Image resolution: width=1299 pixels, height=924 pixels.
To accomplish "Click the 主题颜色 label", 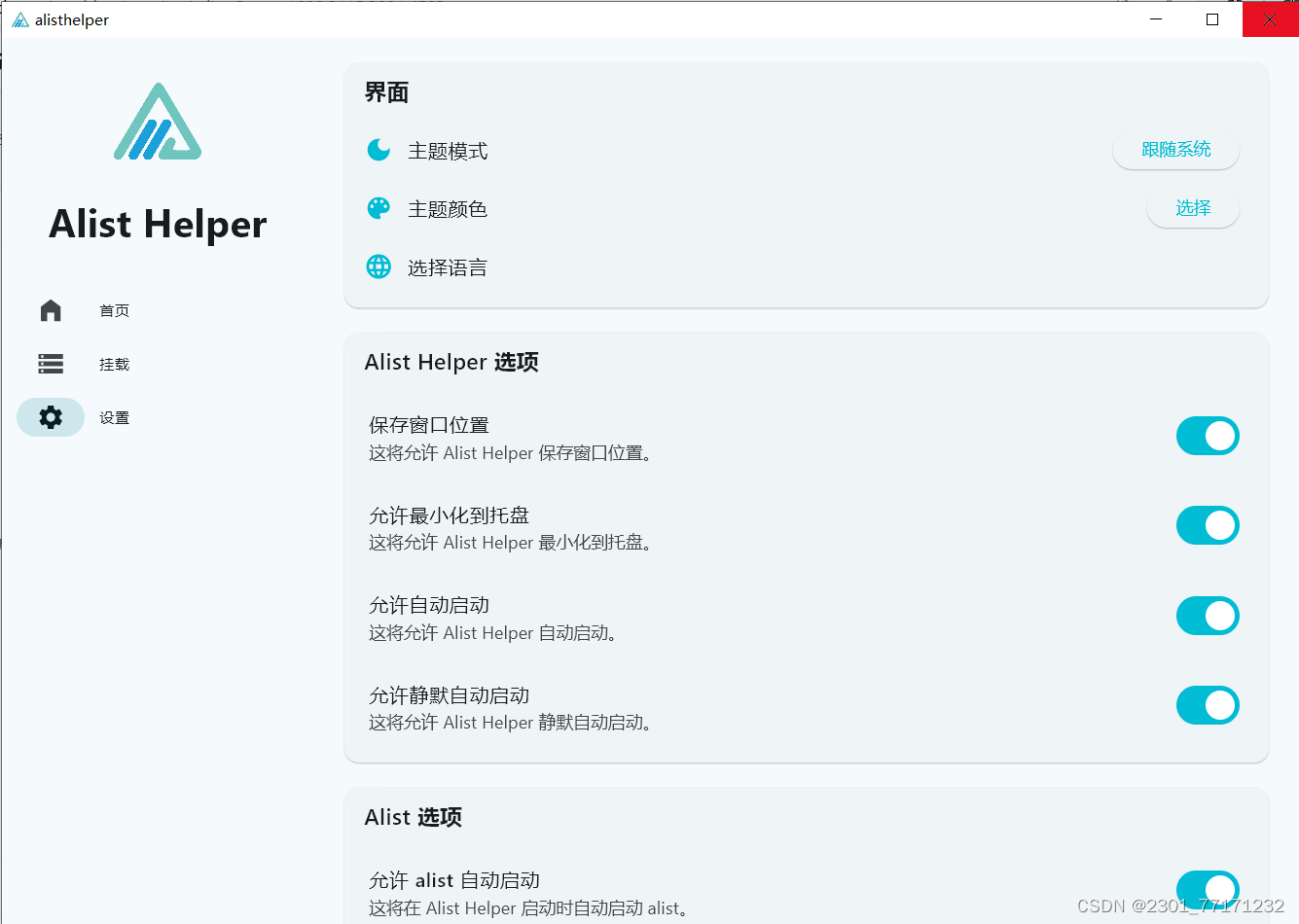I will pos(448,209).
